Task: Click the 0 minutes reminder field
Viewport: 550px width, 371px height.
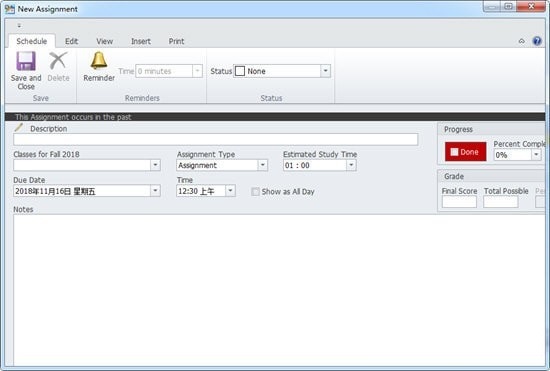Action: pyautogui.click(x=164, y=71)
